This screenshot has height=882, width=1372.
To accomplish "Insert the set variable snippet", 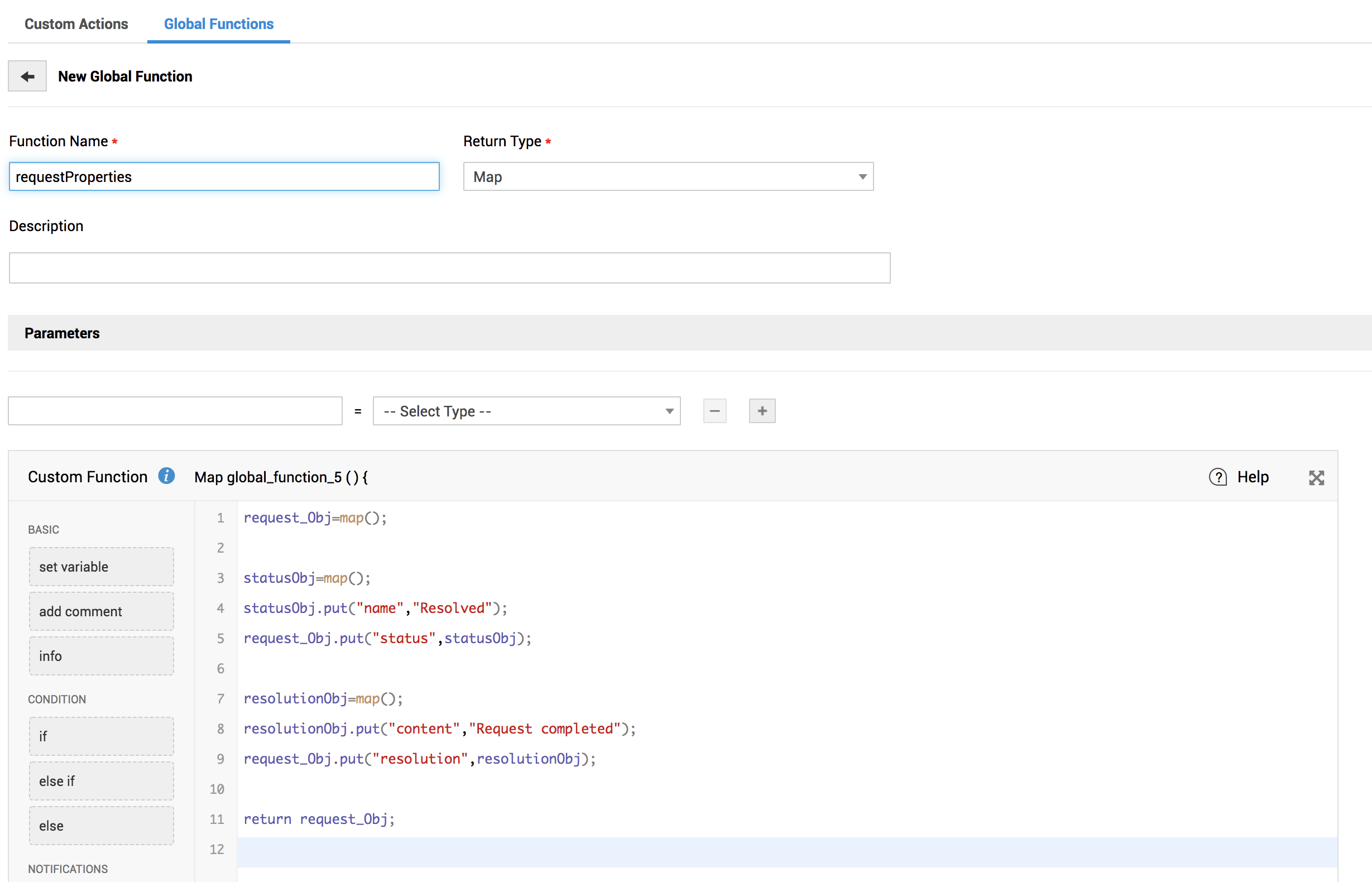I will pyautogui.click(x=102, y=567).
